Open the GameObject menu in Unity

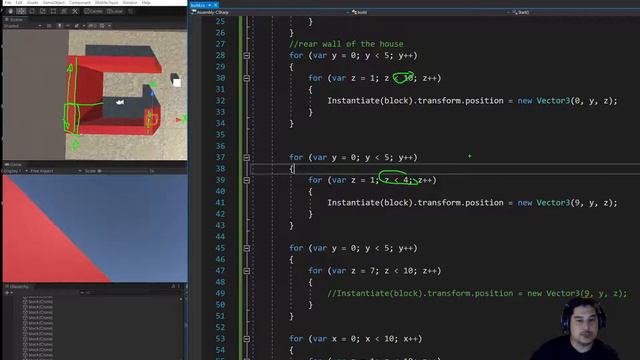54,2
